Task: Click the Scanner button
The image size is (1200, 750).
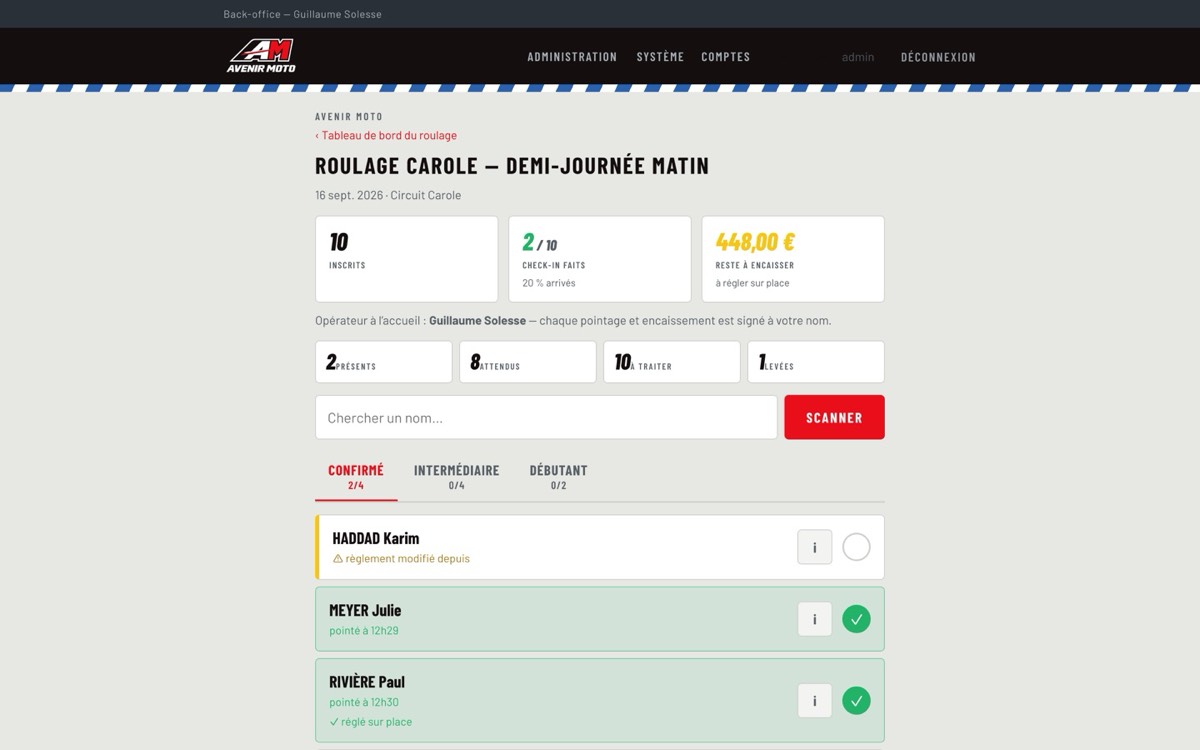Action: click(x=834, y=417)
